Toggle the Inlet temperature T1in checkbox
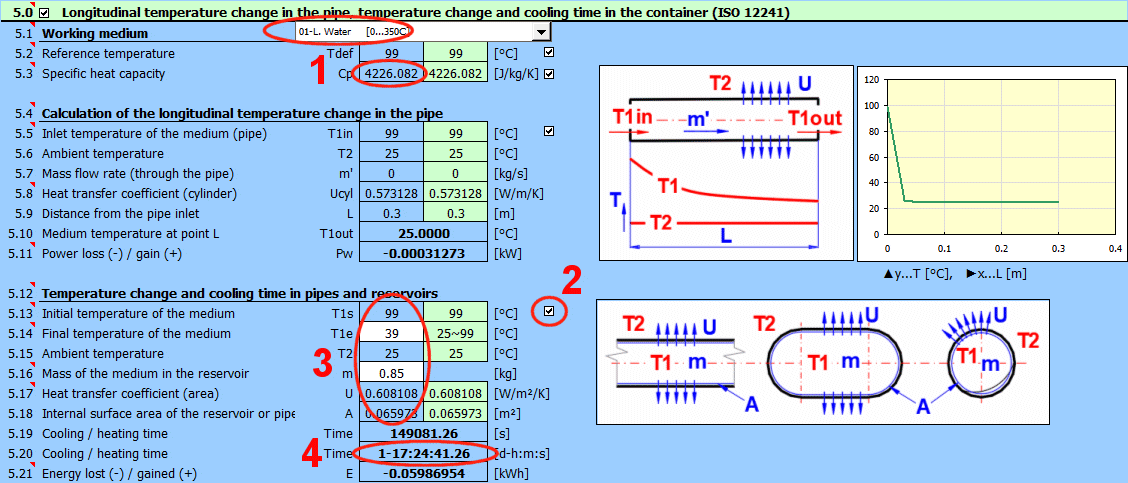This screenshot has height=483, width=1128. [x=548, y=132]
